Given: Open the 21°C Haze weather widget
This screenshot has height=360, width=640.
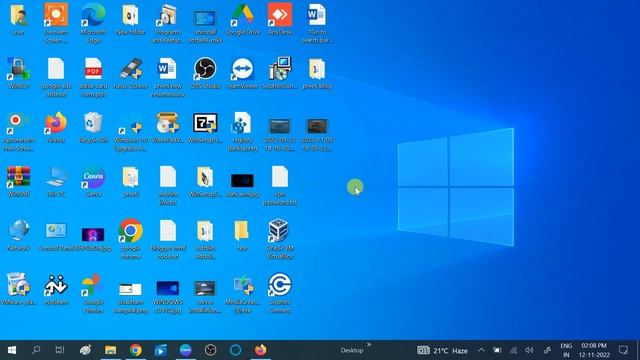Looking at the screenshot, I should pos(442,350).
